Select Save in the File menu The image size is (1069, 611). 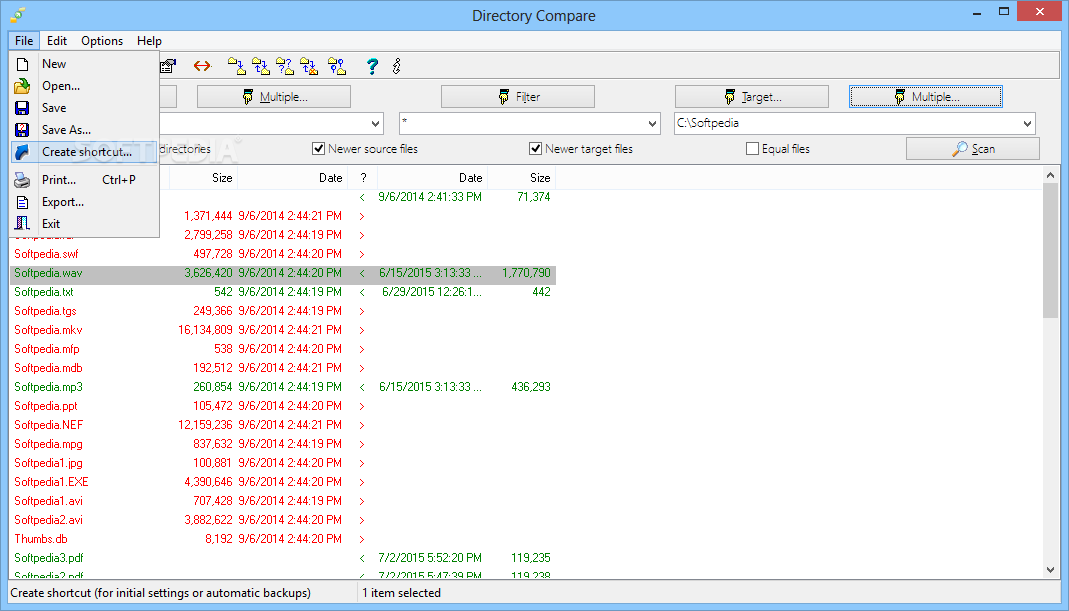85,108
